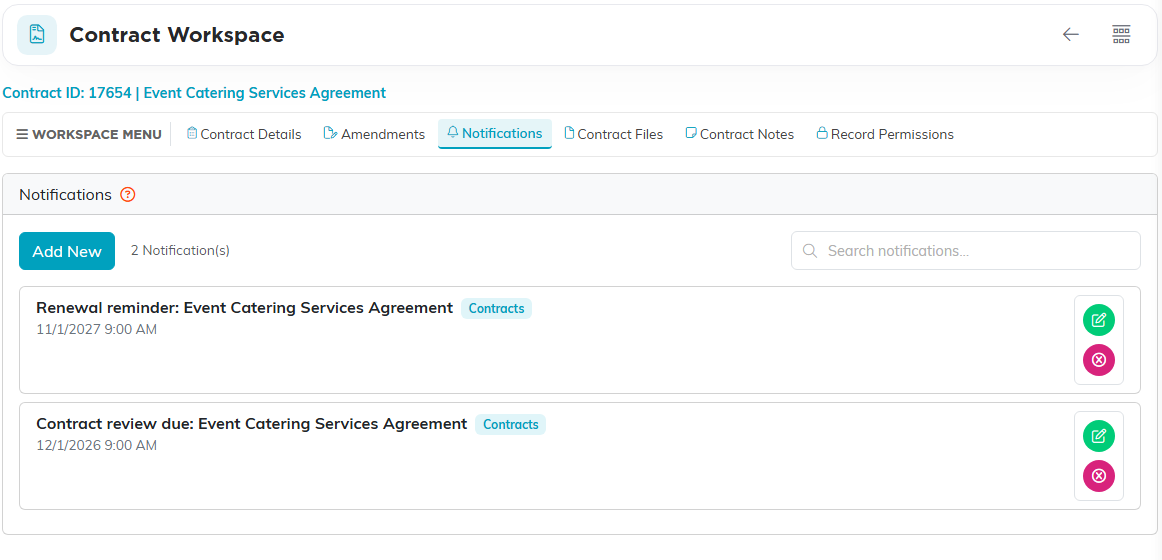Click the Contract Workspace document icon
This screenshot has width=1162, height=560.
pyautogui.click(x=37, y=35)
